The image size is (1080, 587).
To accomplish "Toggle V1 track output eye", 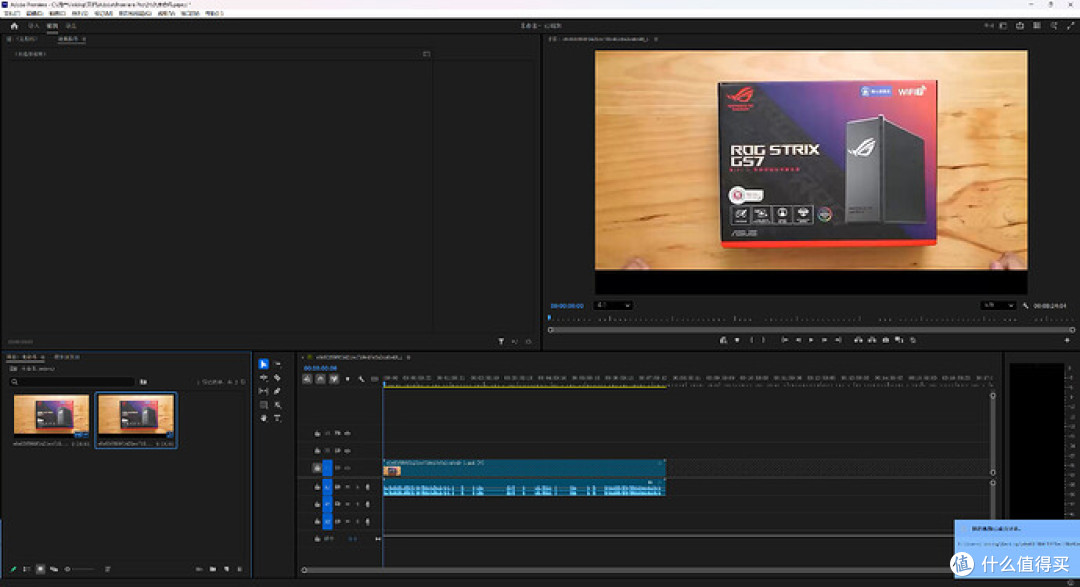I will [x=348, y=468].
